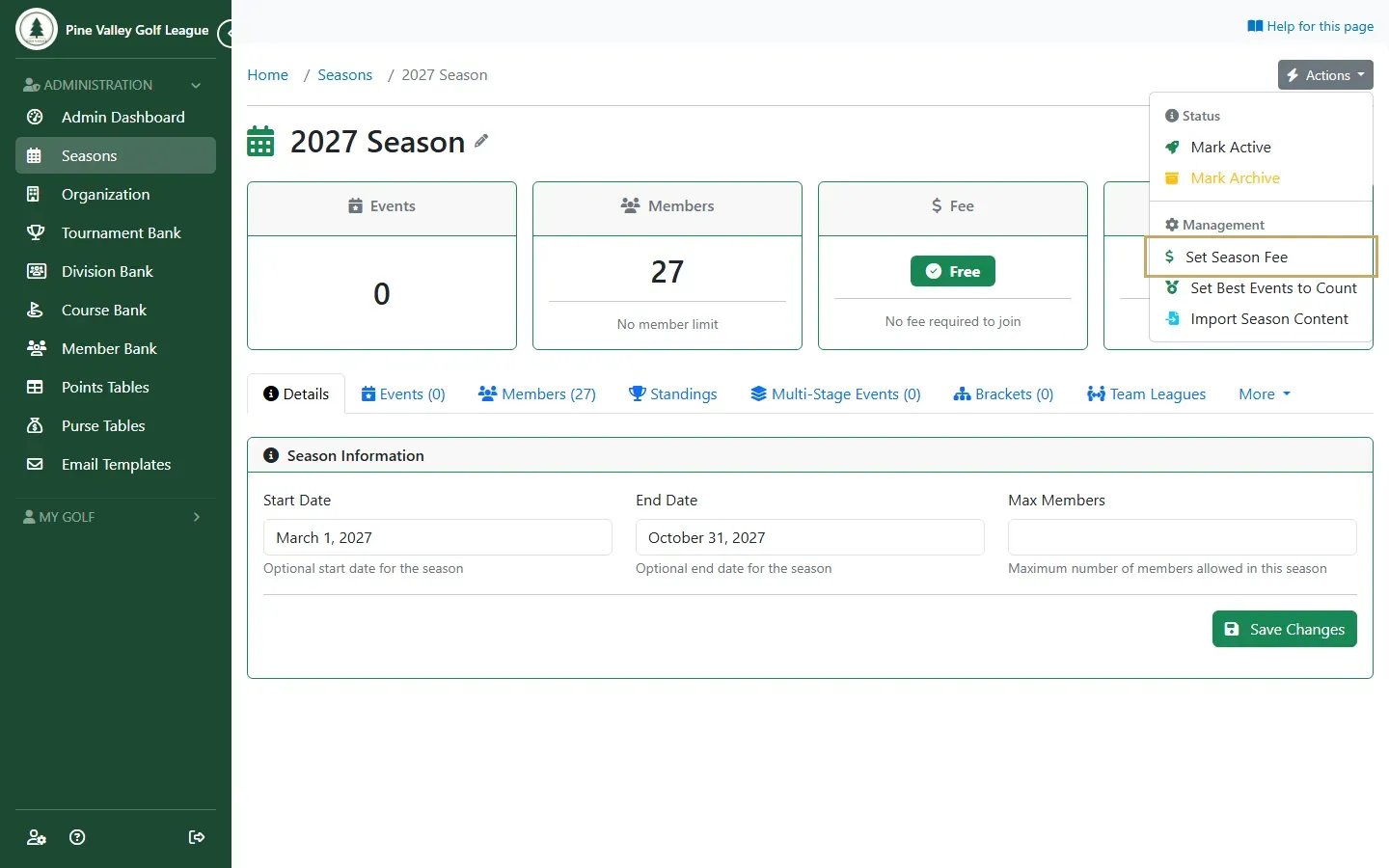The width and height of the screenshot is (1389, 868).
Task: Click the green Free fee badge
Action: [953, 271]
